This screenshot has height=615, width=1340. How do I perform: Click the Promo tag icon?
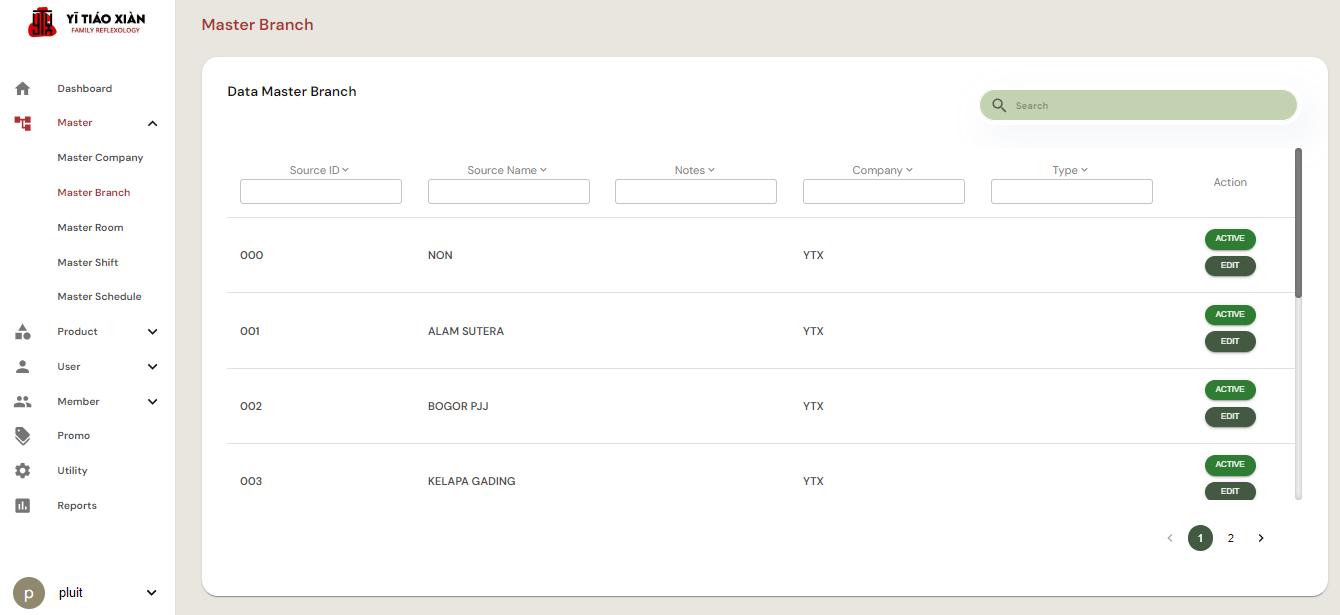pyautogui.click(x=23, y=436)
